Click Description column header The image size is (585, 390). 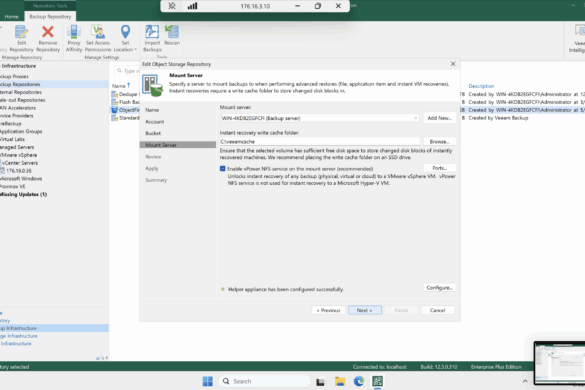tap(481, 86)
